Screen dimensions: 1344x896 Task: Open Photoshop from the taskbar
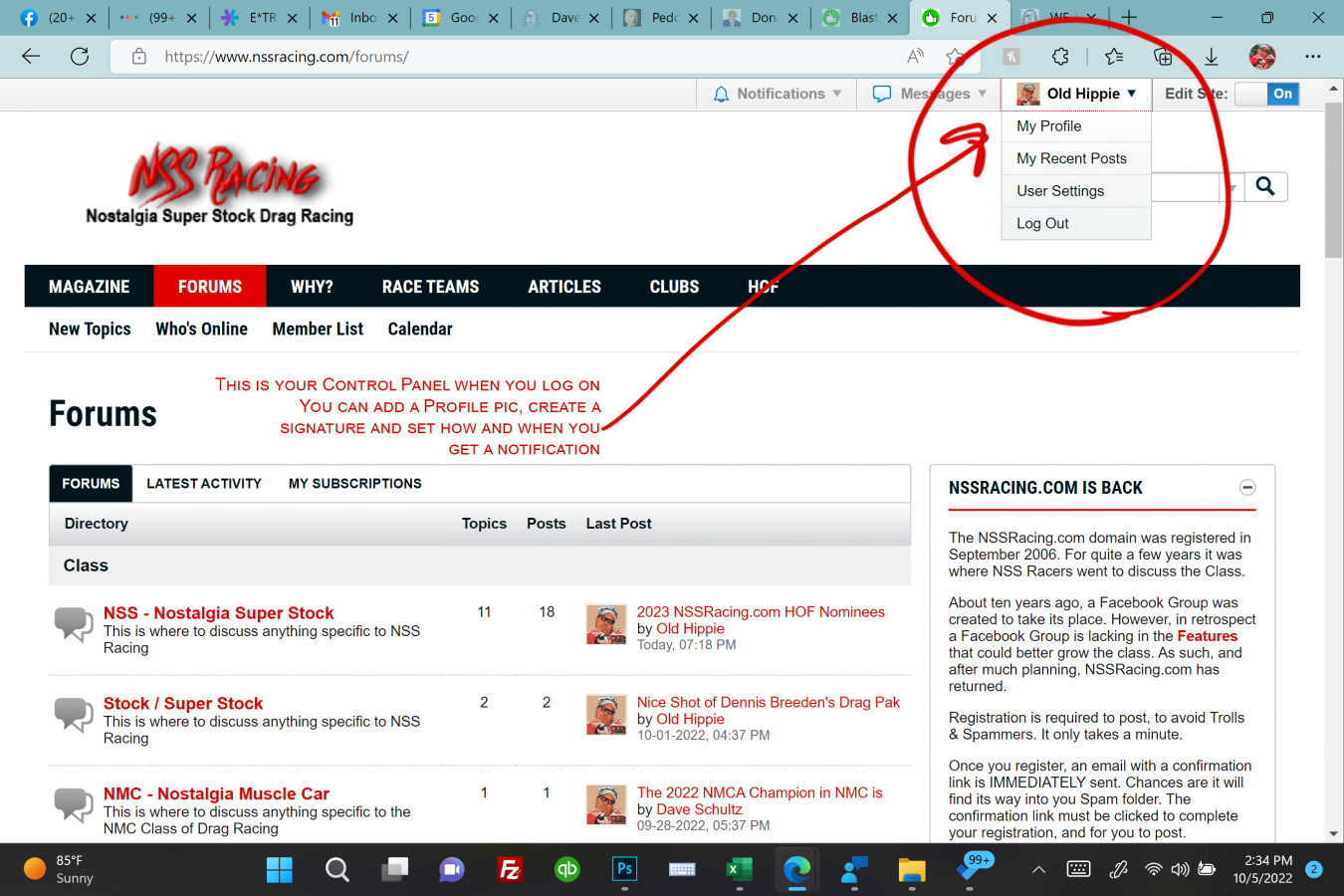[624, 869]
